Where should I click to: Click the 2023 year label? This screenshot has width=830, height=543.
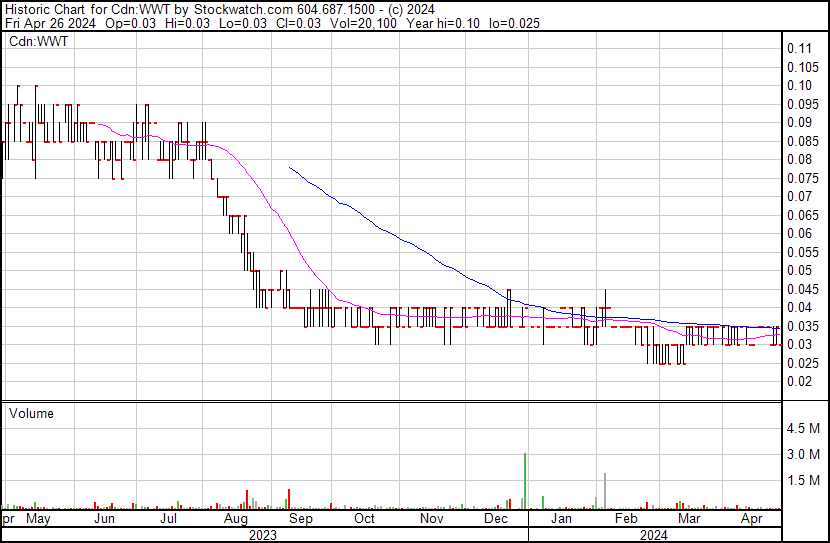click(x=263, y=535)
